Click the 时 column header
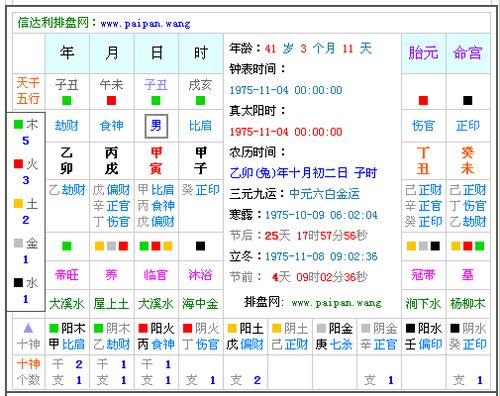 pos(201,53)
